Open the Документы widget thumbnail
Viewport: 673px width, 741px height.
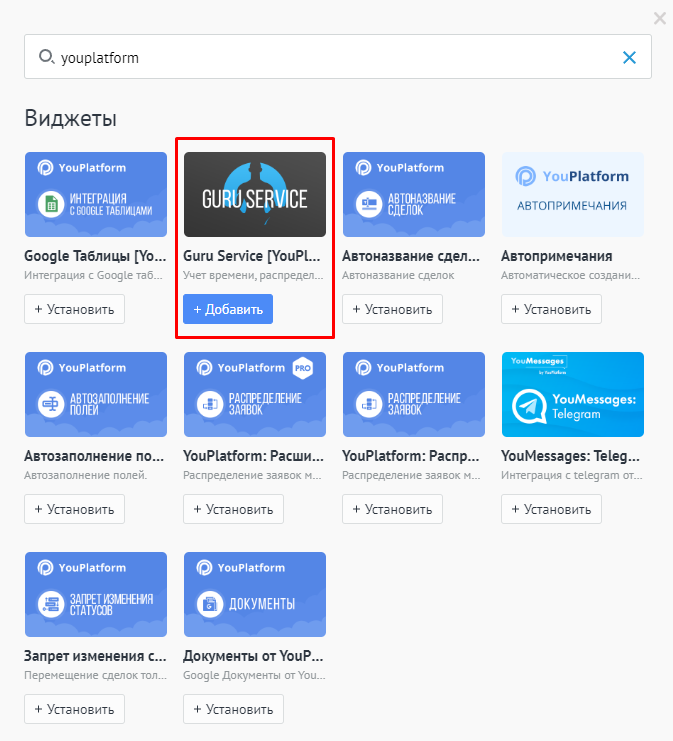pyautogui.click(x=255, y=594)
